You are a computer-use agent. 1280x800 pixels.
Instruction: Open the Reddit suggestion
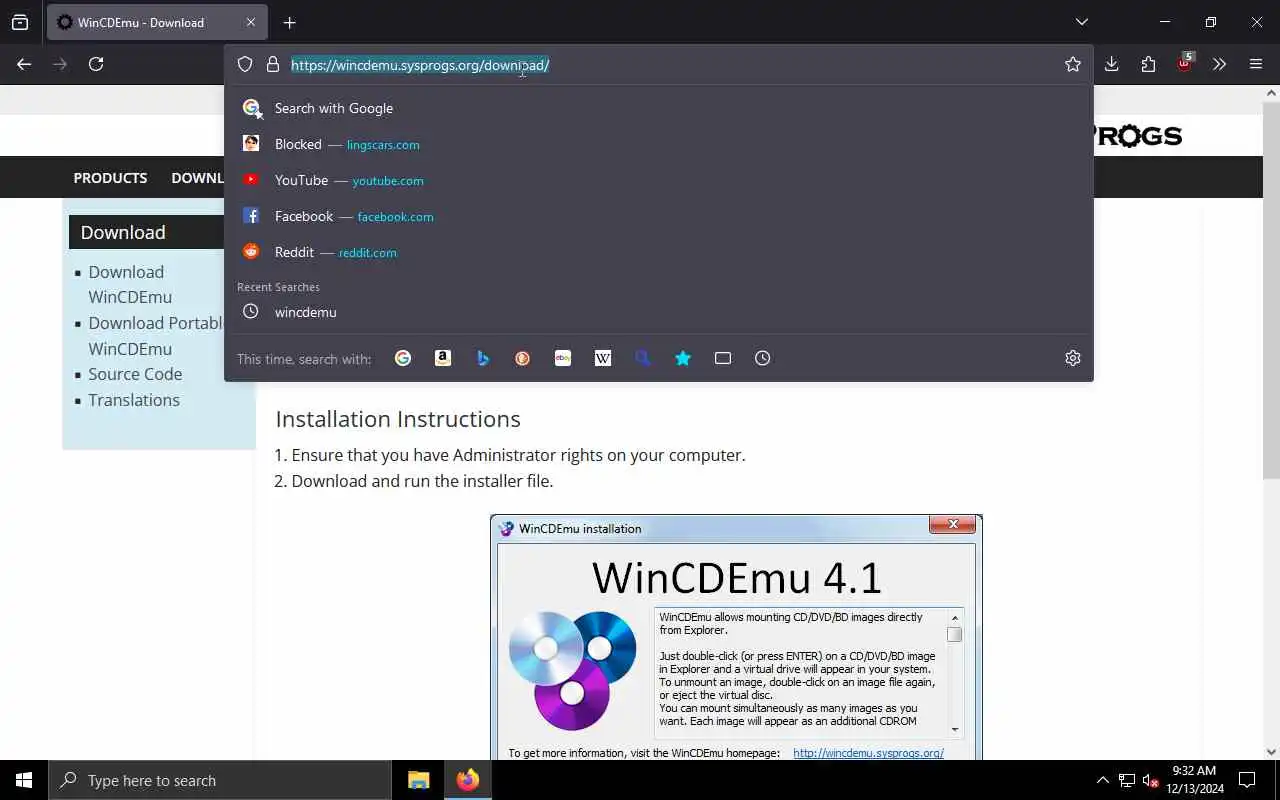click(659, 252)
